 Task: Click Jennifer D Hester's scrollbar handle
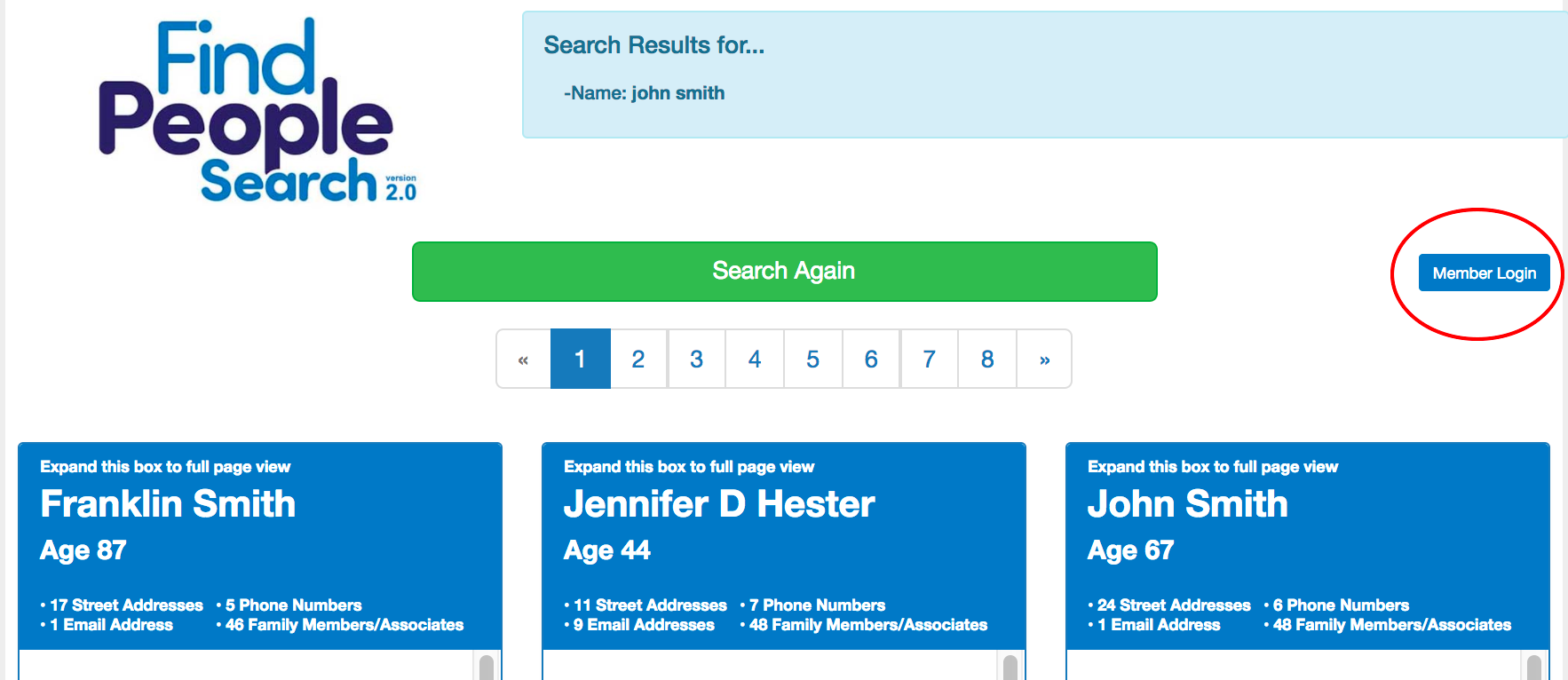pos(1010,668)
